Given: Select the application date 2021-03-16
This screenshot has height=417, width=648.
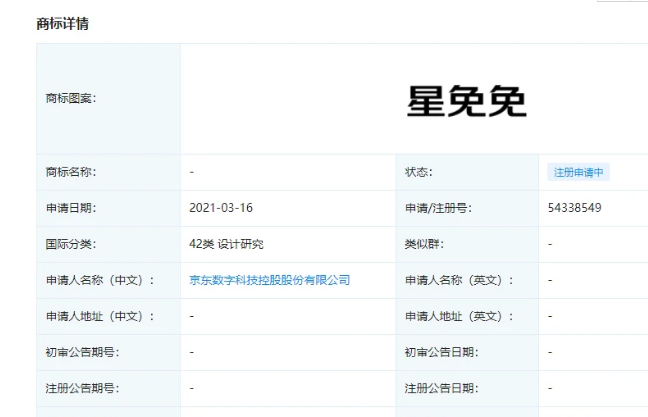Looking at the screenshot, I should pos(221,208).
